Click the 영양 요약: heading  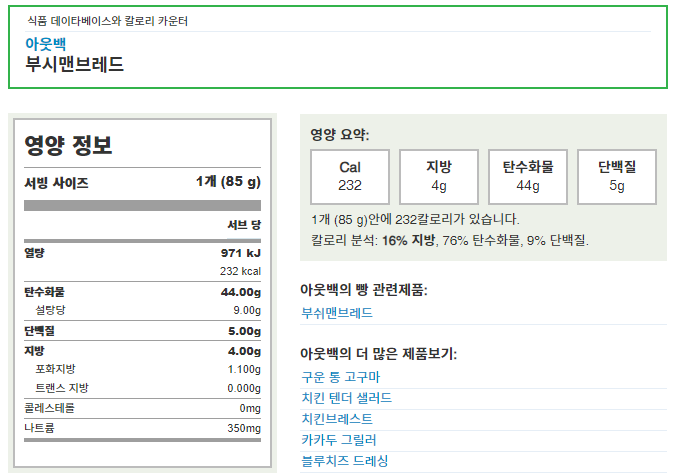(340, 135)
